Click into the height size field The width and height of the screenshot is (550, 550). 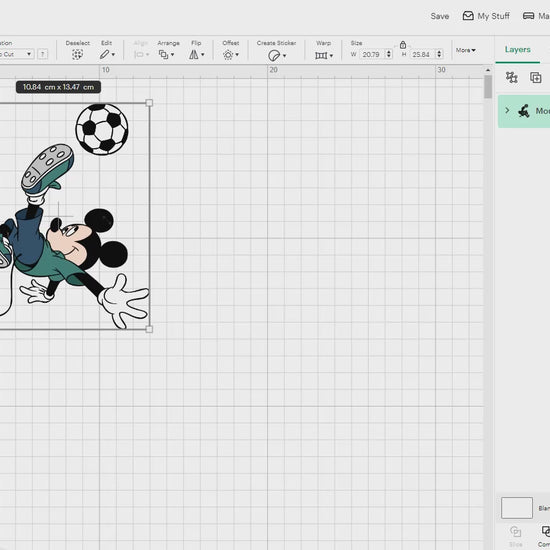tap(422, 54)
